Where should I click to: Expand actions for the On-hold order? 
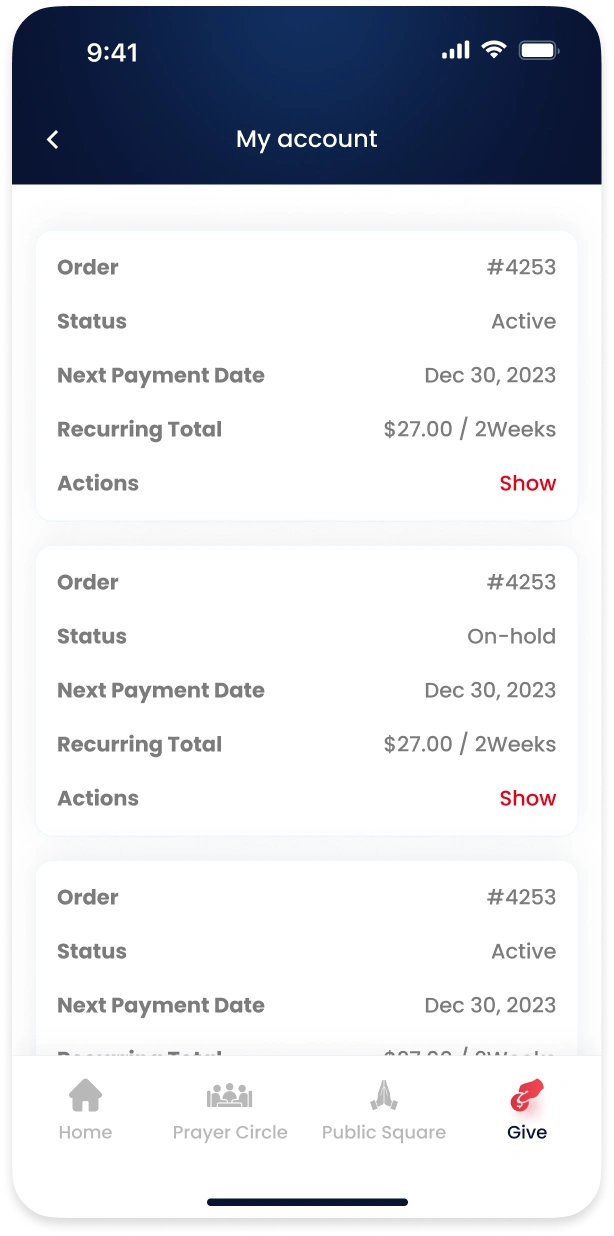(527, 798)
